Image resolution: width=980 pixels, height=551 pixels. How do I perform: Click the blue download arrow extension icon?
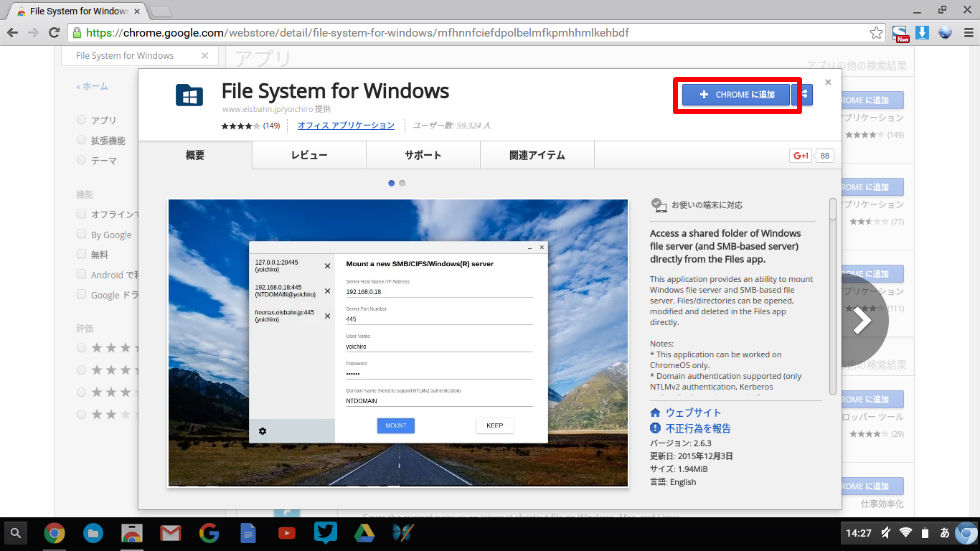tap(922, 32)
